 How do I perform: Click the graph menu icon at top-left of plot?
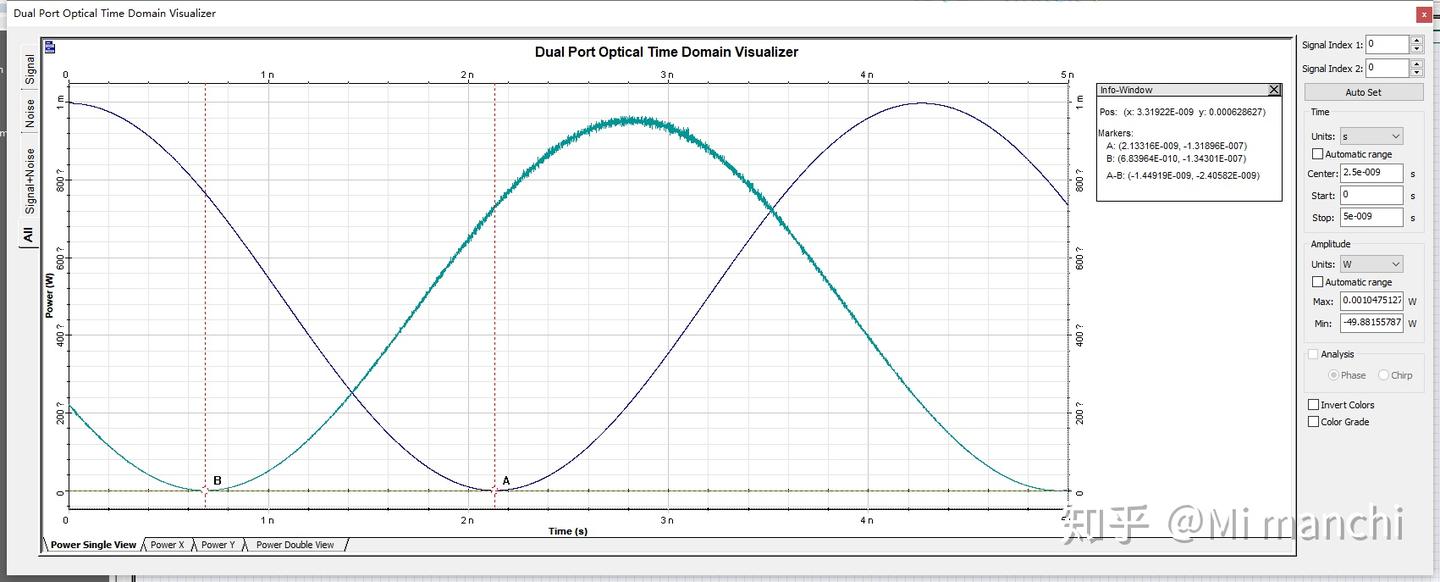click(50, 46)
